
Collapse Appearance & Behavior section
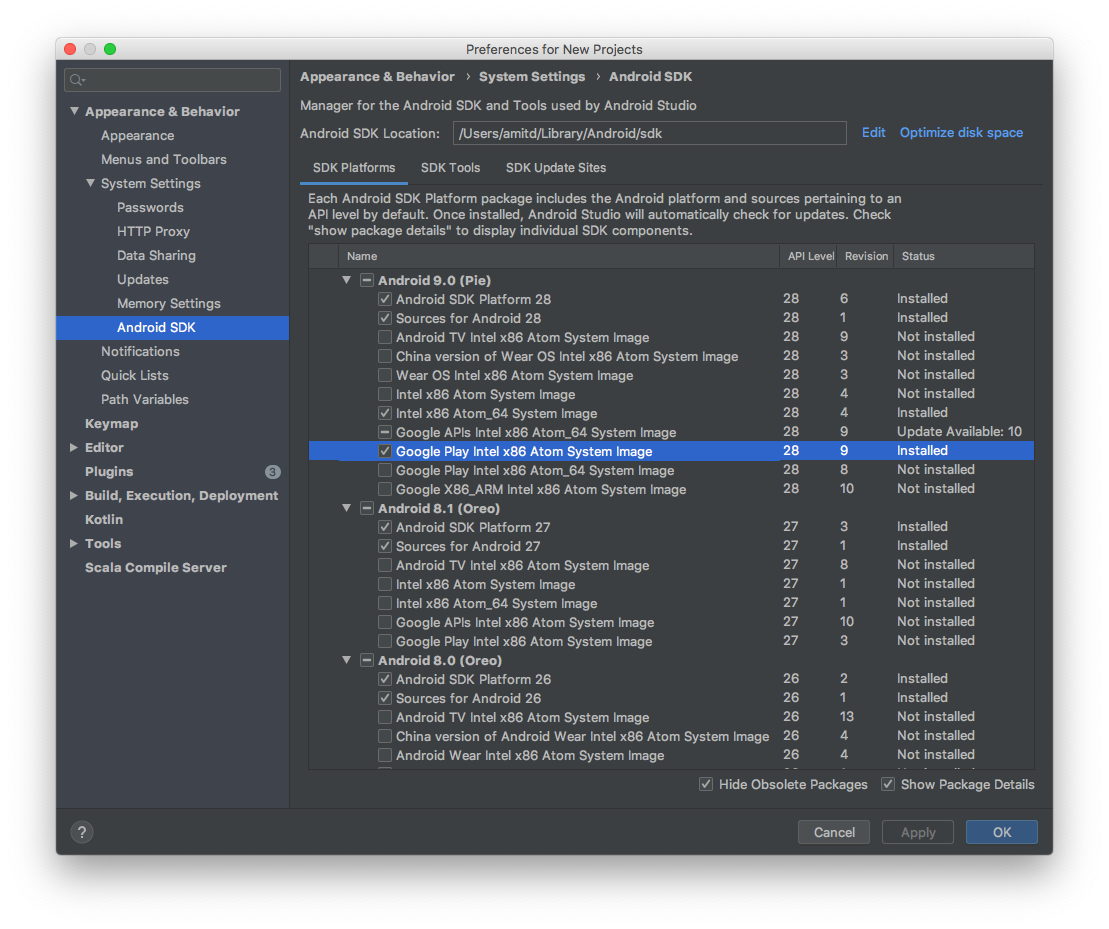point(74,111)
